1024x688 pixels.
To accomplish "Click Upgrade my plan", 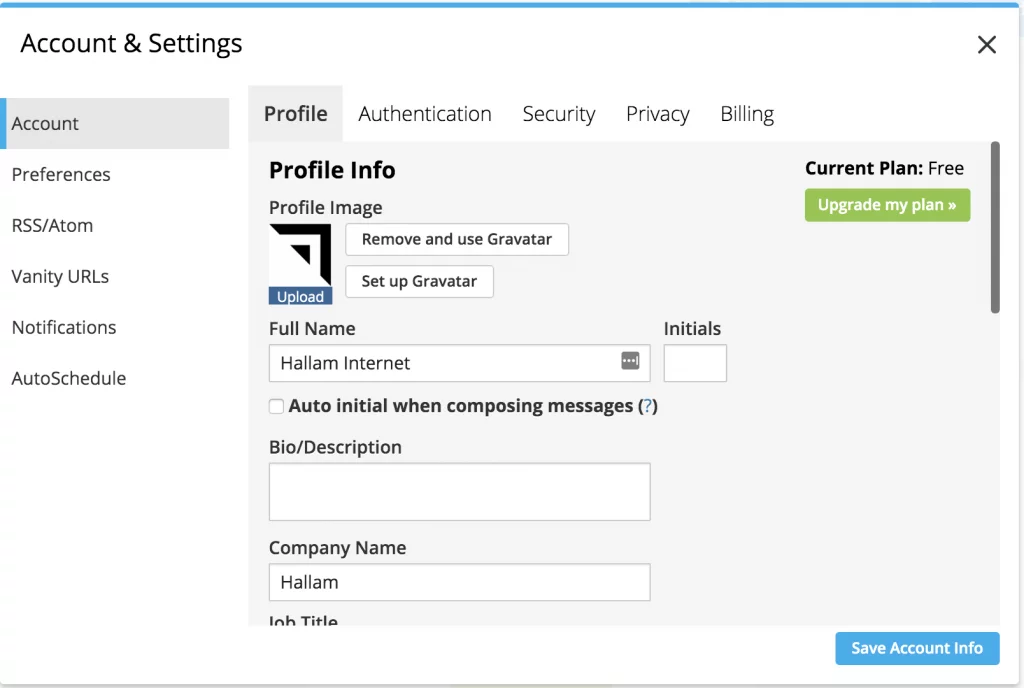I will 886,204.
